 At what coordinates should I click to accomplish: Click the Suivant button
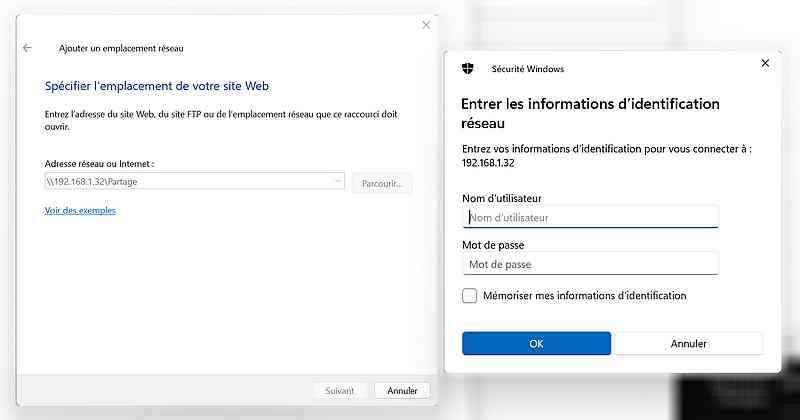(339, 390)
